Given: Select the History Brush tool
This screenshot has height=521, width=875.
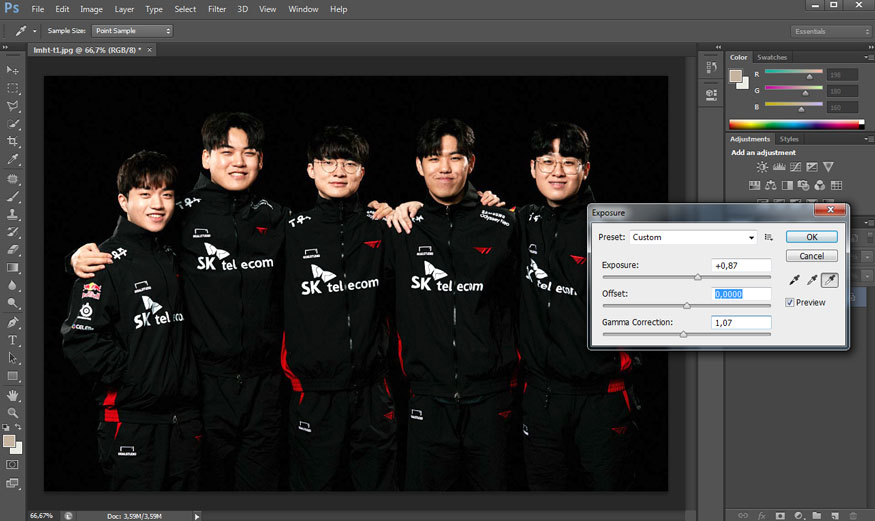Looking at the screenshot, I should [12, 232].
